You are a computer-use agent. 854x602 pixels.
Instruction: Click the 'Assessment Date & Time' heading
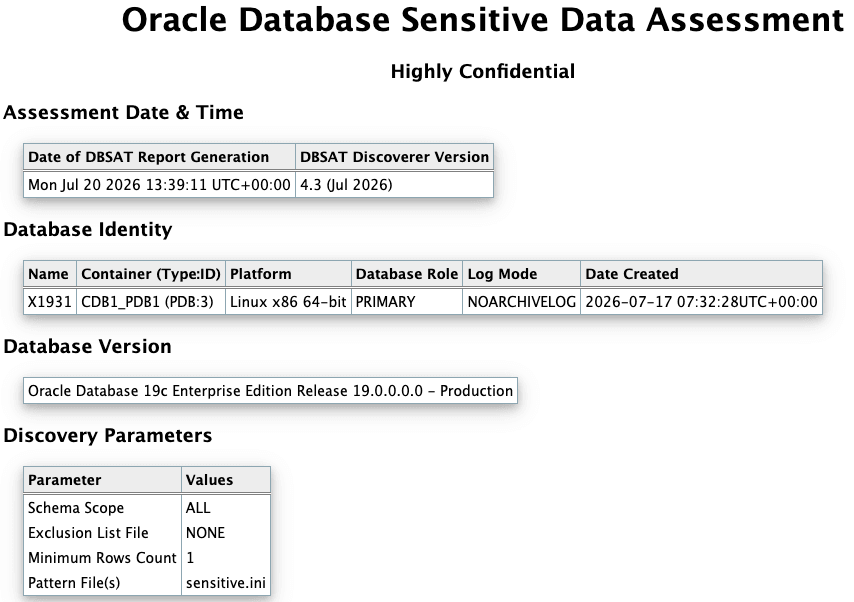coord(124,112)
